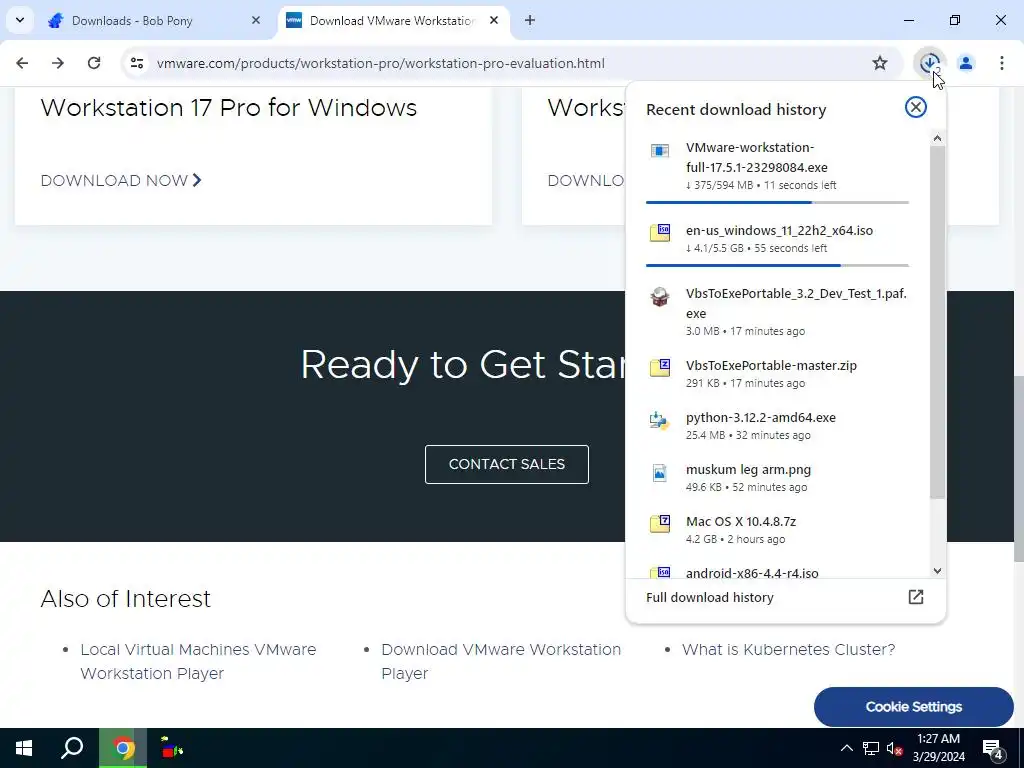Bookmark this page with the star icon
Screen dimensions: 1024x768
(880, 63)
